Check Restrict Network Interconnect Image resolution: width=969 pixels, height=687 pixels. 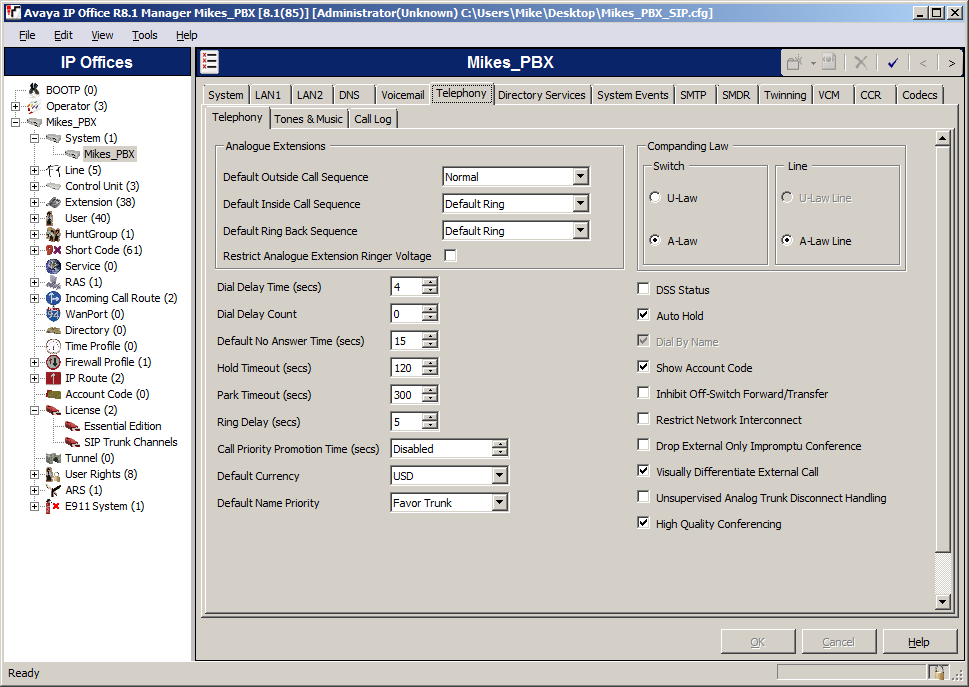click(x=643, y=418)
